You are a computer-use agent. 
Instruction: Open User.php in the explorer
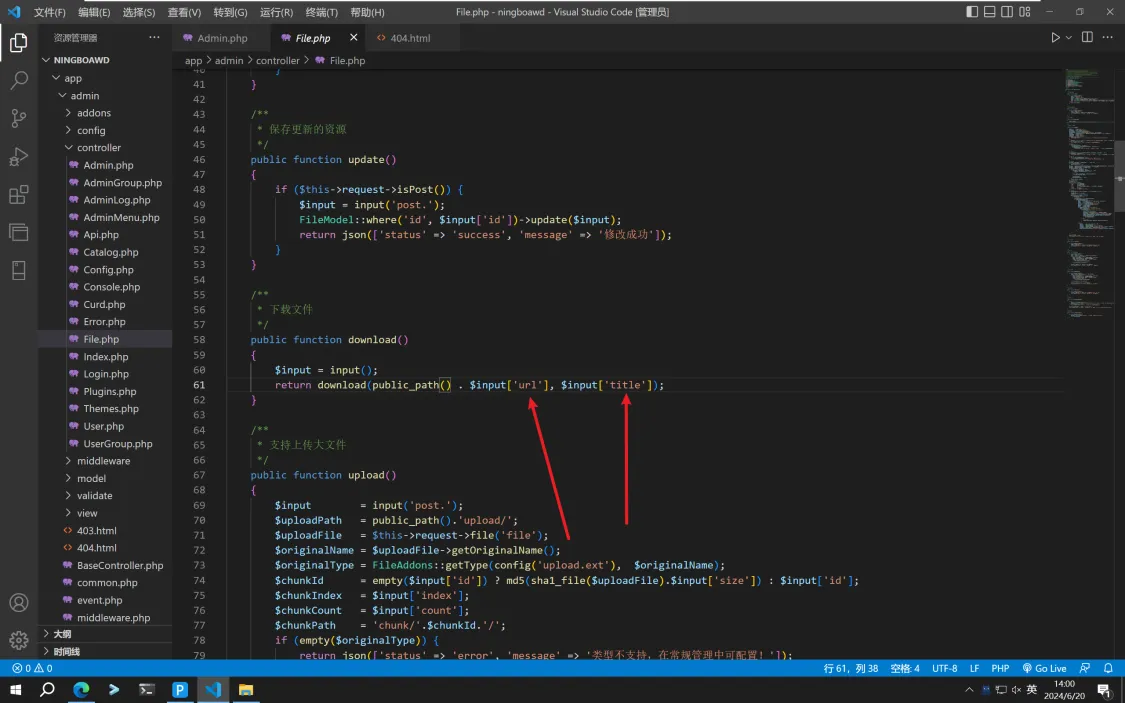pyautogui.click(x=103, y=426)
